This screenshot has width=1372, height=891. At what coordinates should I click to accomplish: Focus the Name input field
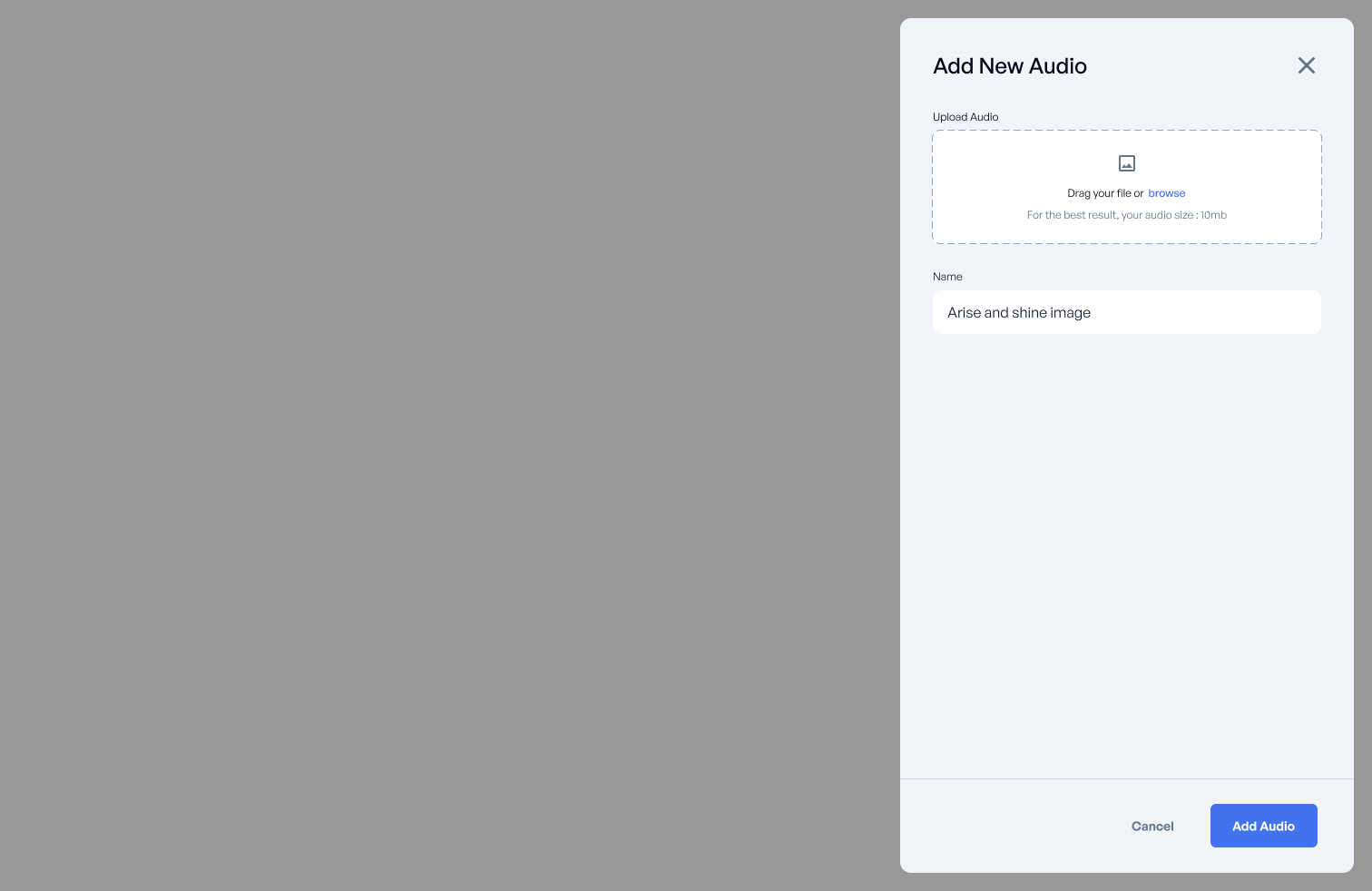pos(1127,312)
